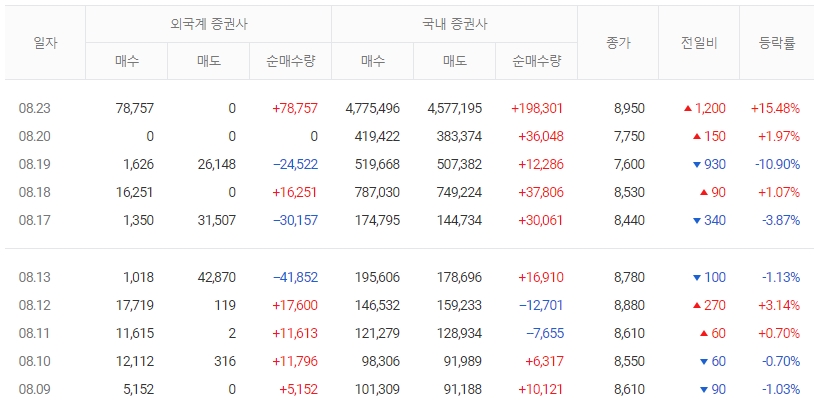Select the 08.09 date cell
The width and height of the screenshot is (824, 413).
coord(35,389)
